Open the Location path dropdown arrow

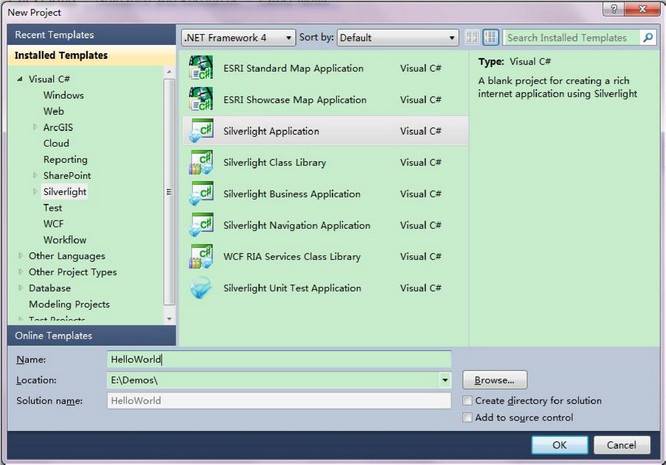point(445,380)
